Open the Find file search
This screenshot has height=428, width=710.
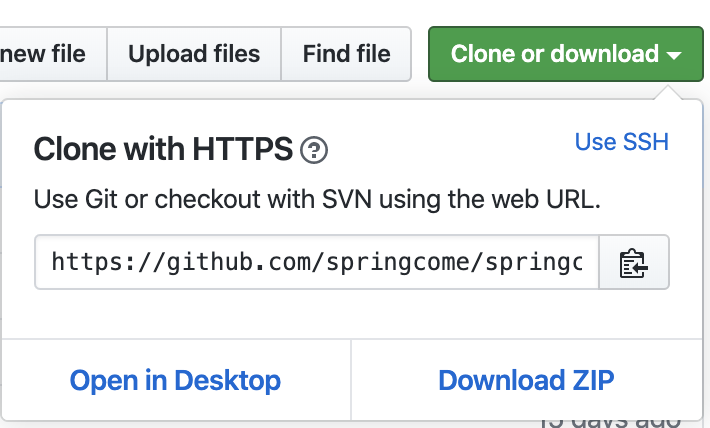[x=346, y=54]
